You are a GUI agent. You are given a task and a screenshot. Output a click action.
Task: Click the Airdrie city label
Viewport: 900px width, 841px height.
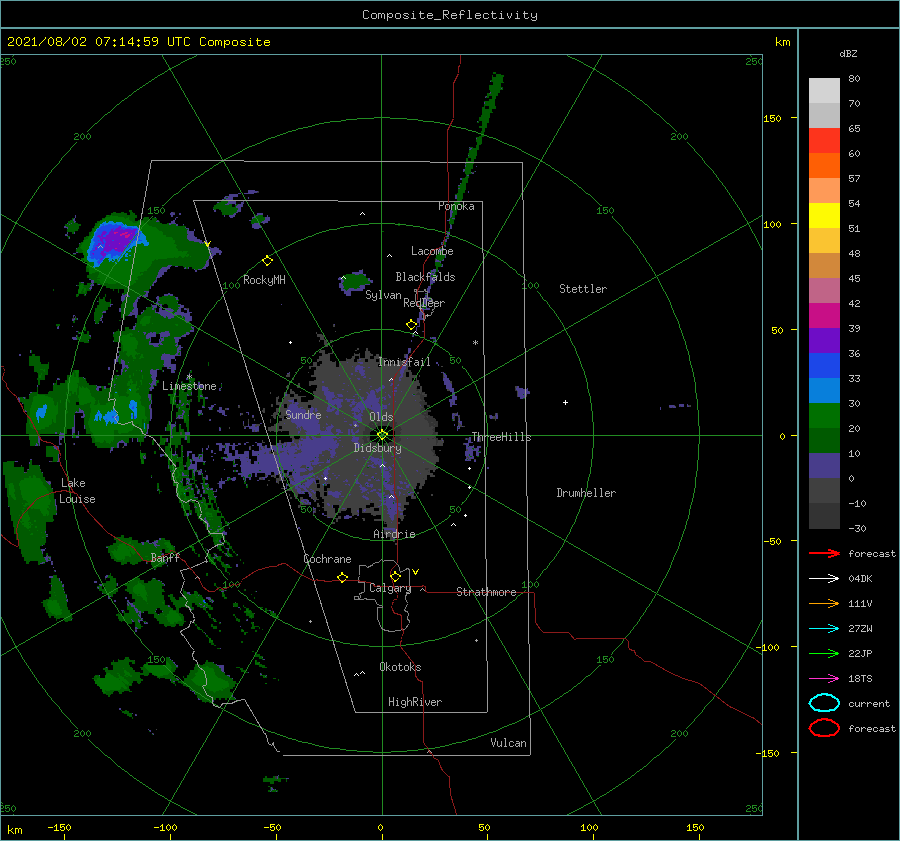(x=394, y=534)
